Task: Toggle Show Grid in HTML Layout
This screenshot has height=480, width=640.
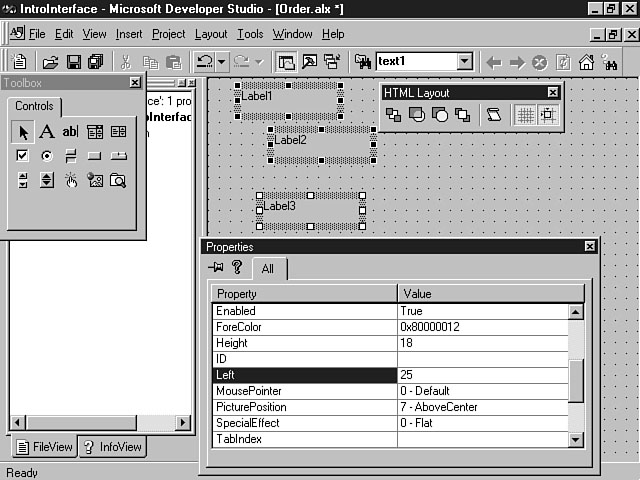Action: point(524,115)
